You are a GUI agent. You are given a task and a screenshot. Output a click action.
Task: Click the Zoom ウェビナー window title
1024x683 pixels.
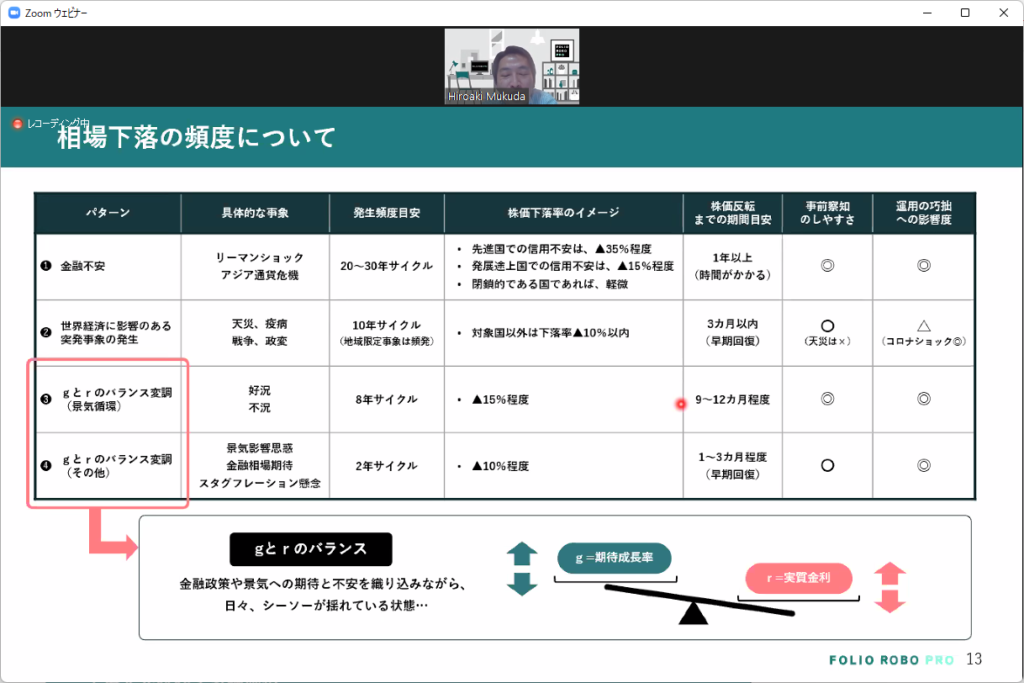pyautogui.click(x=54, y=13)
